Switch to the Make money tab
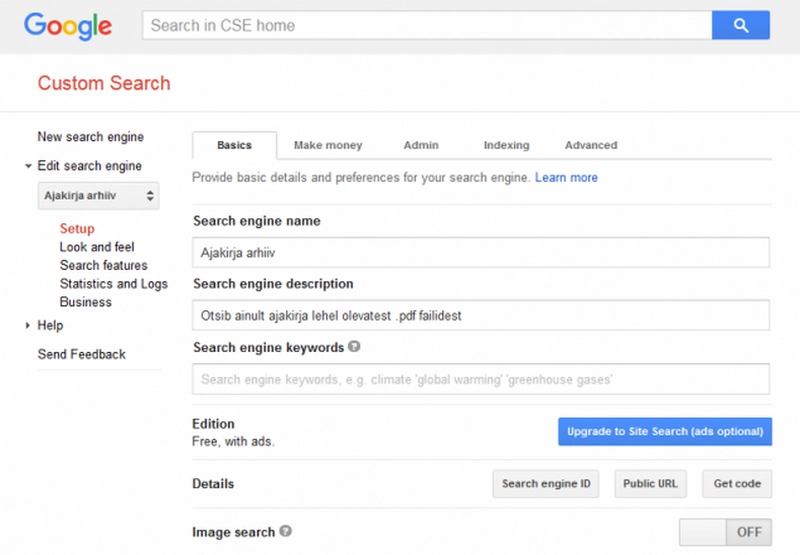The width and height of the screenshot is (800, 555). tap(328, 145)
